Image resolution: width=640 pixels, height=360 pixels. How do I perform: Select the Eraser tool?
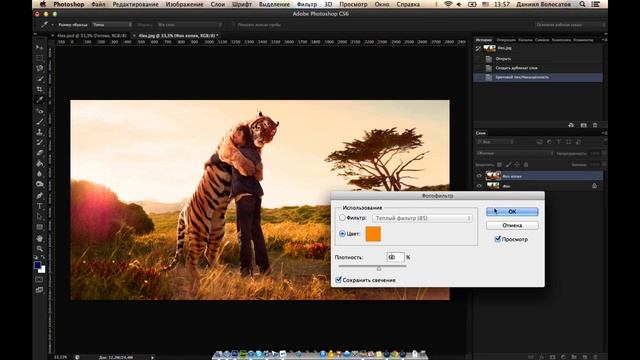tap(40, 153)
